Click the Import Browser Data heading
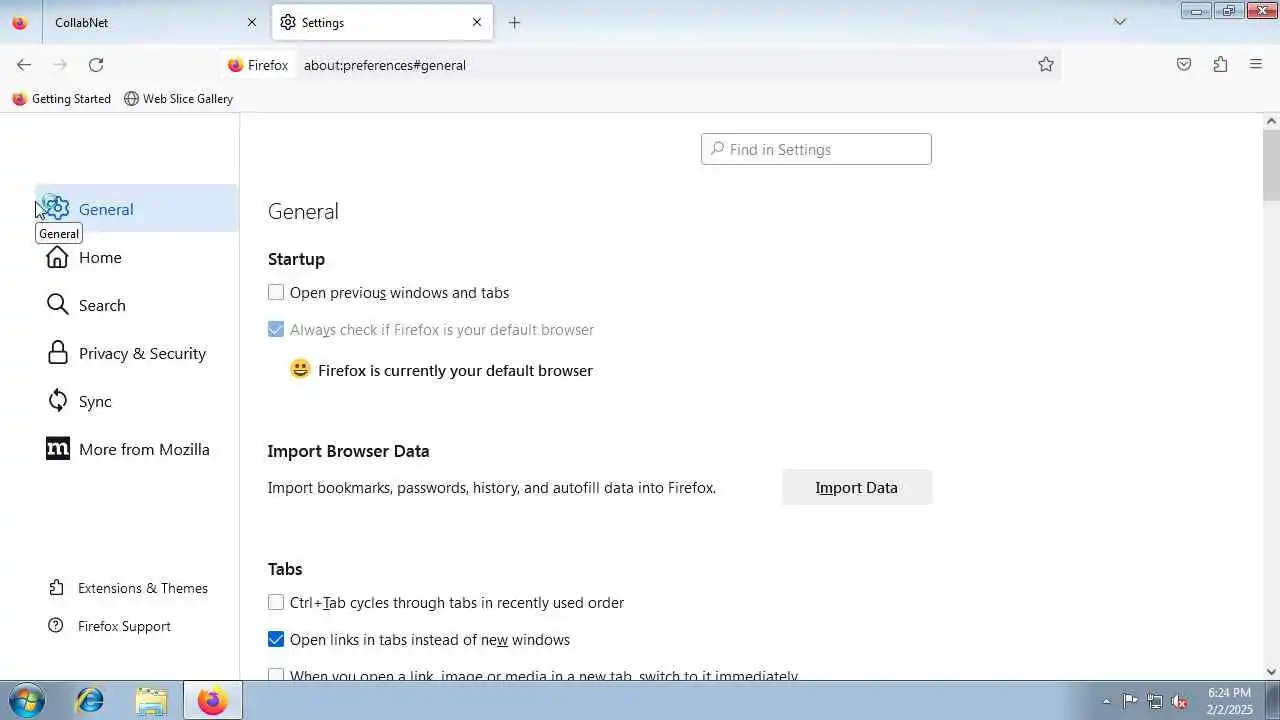Image resolution: width=1280 pixels, height=720 pixels. (348, 451)
